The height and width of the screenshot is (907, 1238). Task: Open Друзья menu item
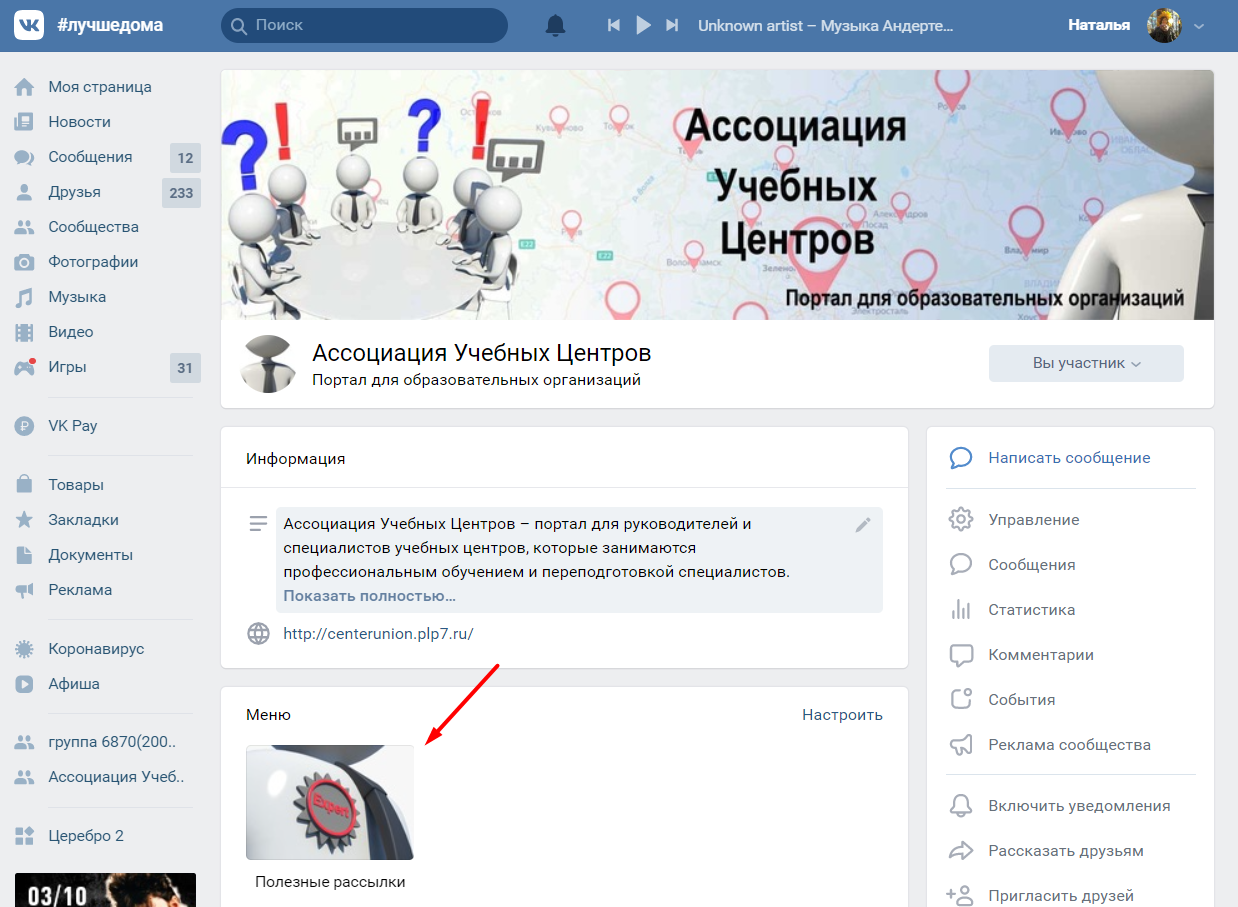pos(75,192)
